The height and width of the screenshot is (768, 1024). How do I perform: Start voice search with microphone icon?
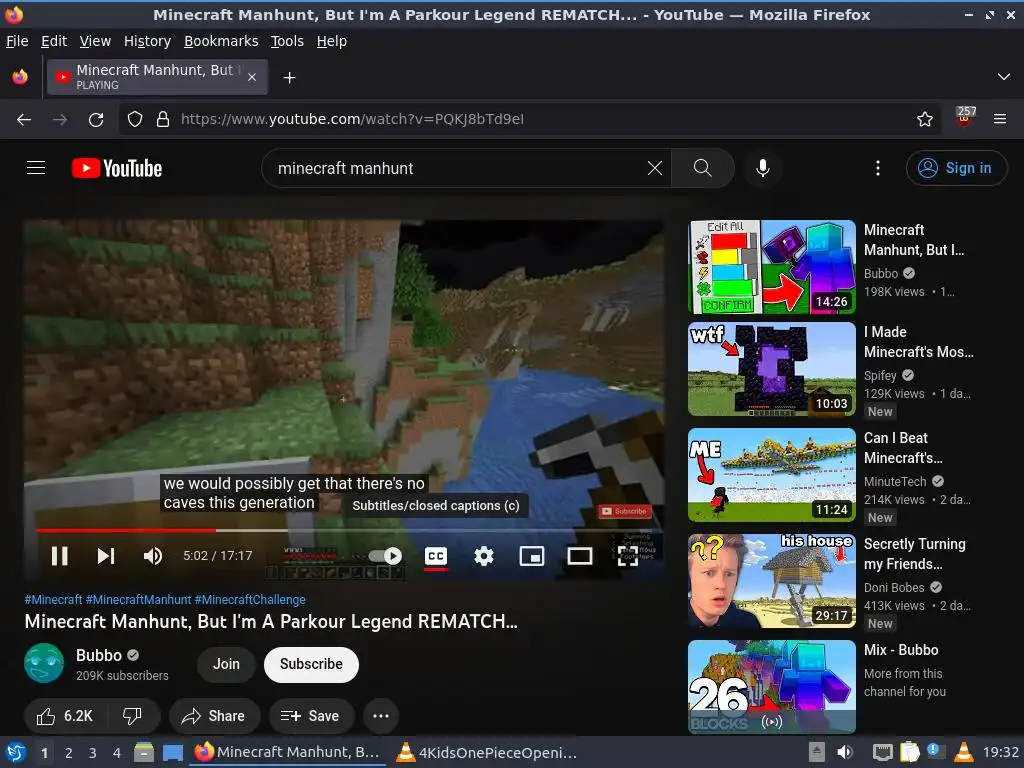click(762, 168)
